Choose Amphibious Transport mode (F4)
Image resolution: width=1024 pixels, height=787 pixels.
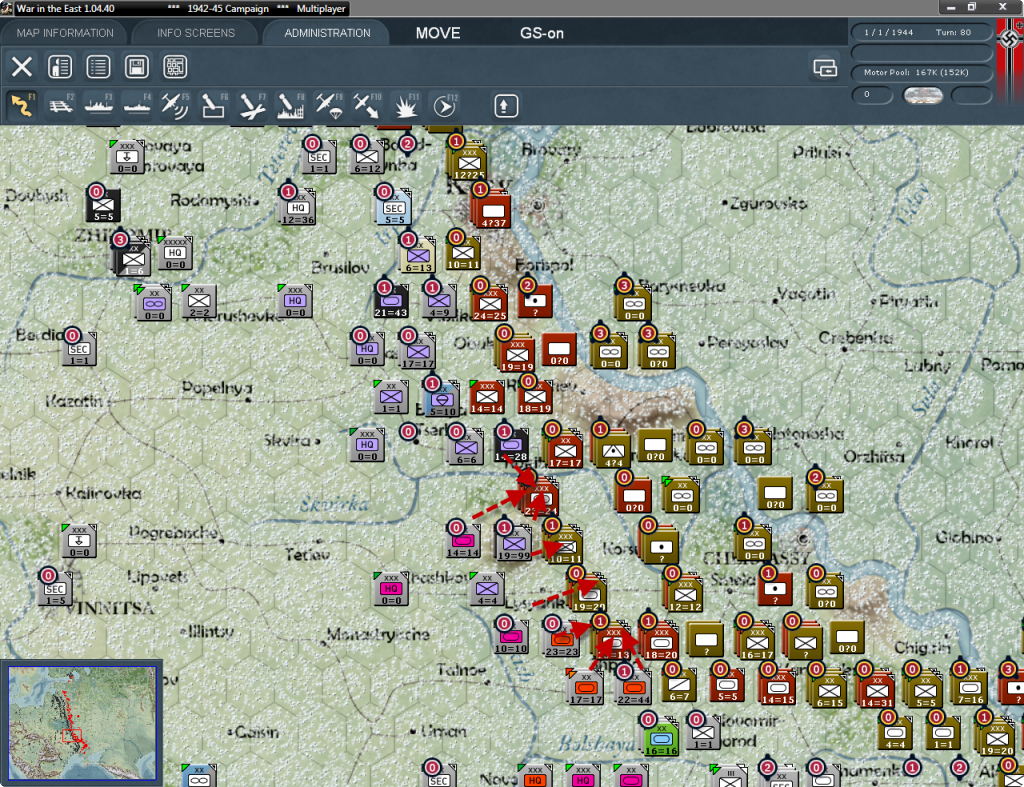[x=137, y=106]
